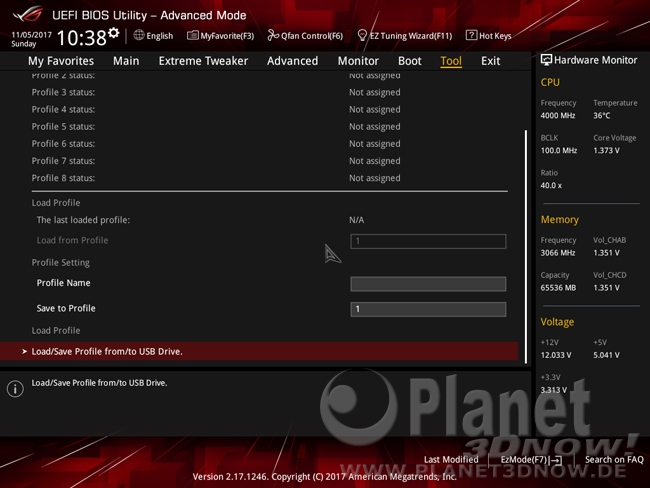Click the Load from Profile field
This screenshot has width=650, height=488.
(428, 241)
